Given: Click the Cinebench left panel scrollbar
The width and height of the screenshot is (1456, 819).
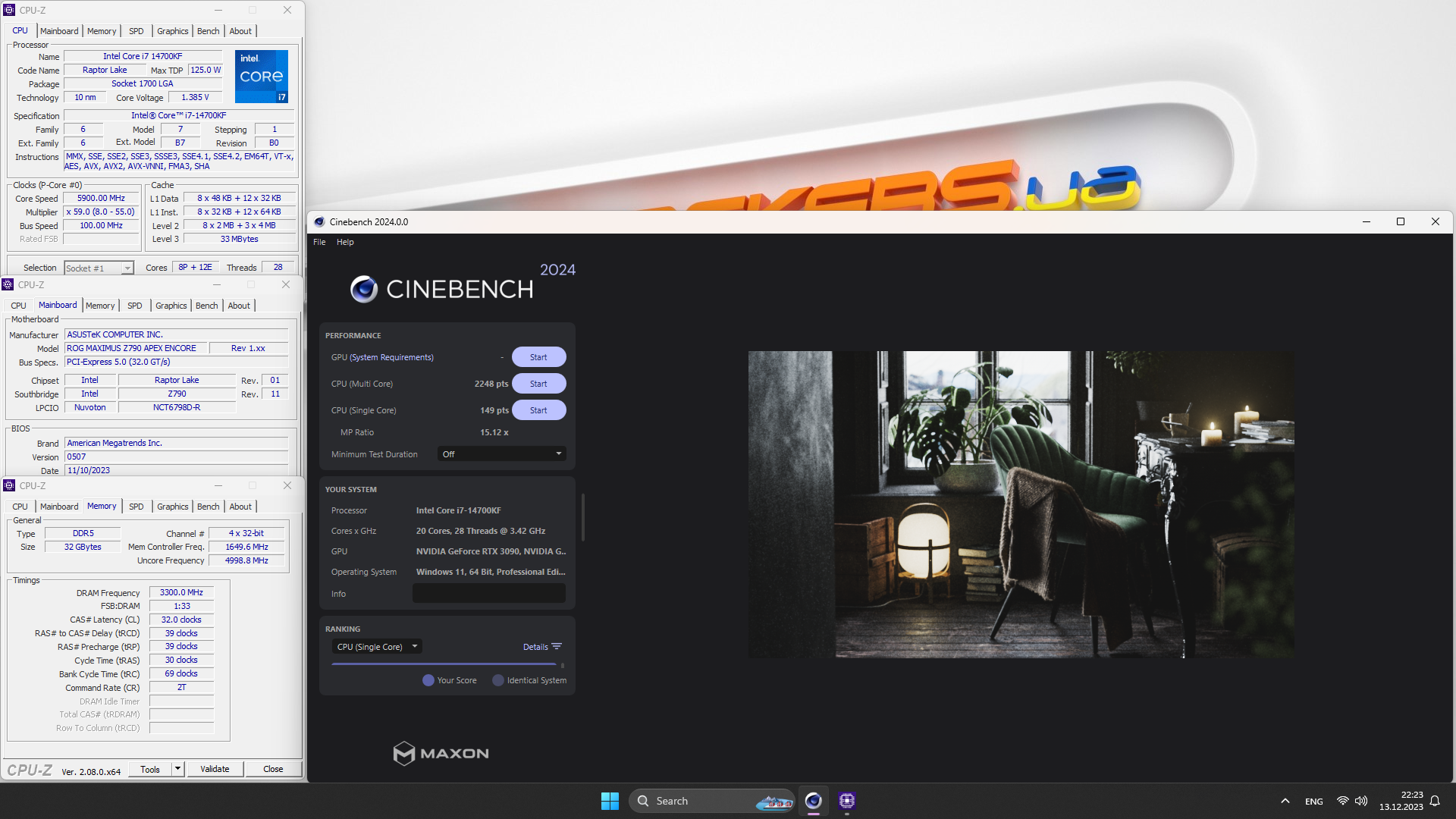Looking at the screenshot, I should 582,517.
